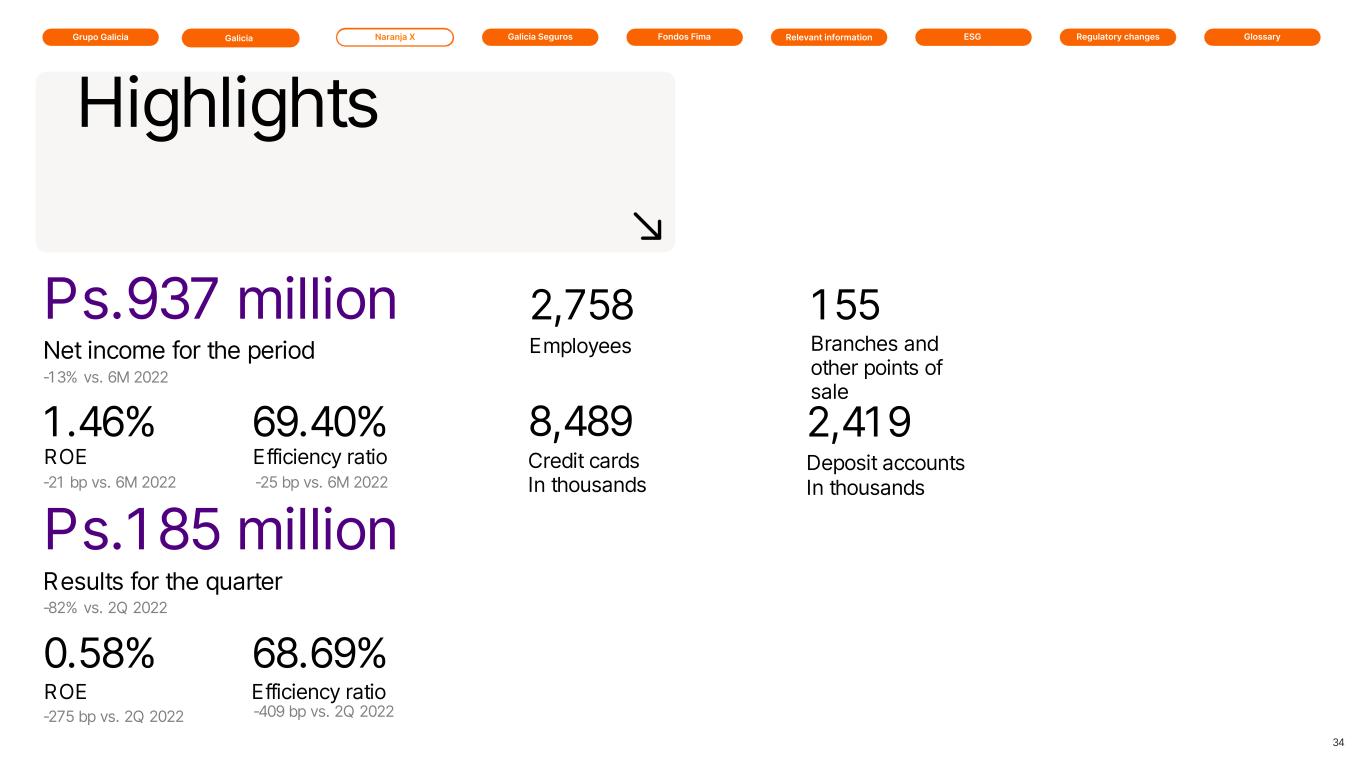This screenshot has width=1365, height=768.
Task: Click the Highlights slide title
Action: [x=227, y=105]
